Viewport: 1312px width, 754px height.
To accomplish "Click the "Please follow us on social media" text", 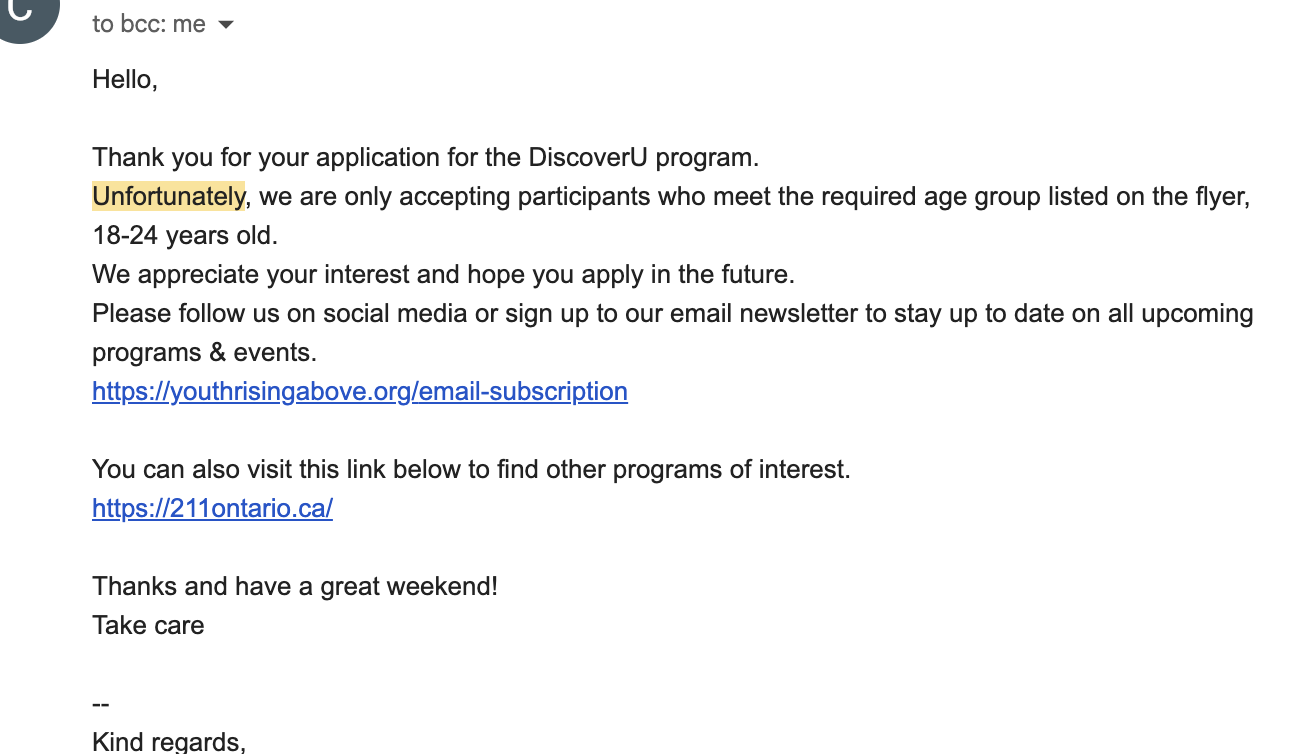I will tap(280, 313).
